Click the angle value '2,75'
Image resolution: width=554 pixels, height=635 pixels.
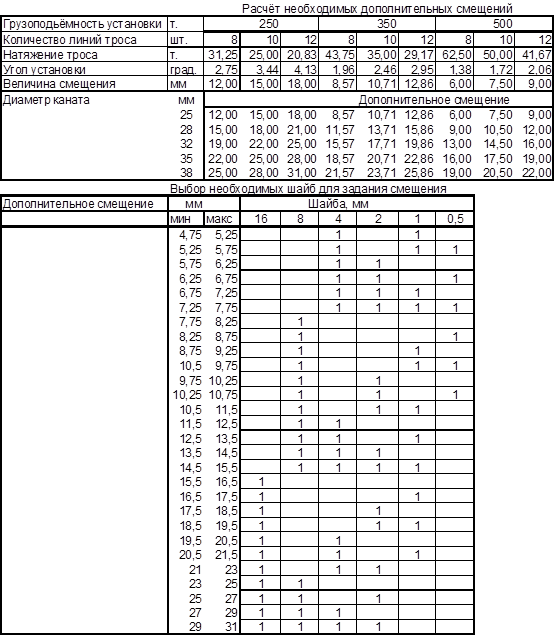[x=226, y=70]
